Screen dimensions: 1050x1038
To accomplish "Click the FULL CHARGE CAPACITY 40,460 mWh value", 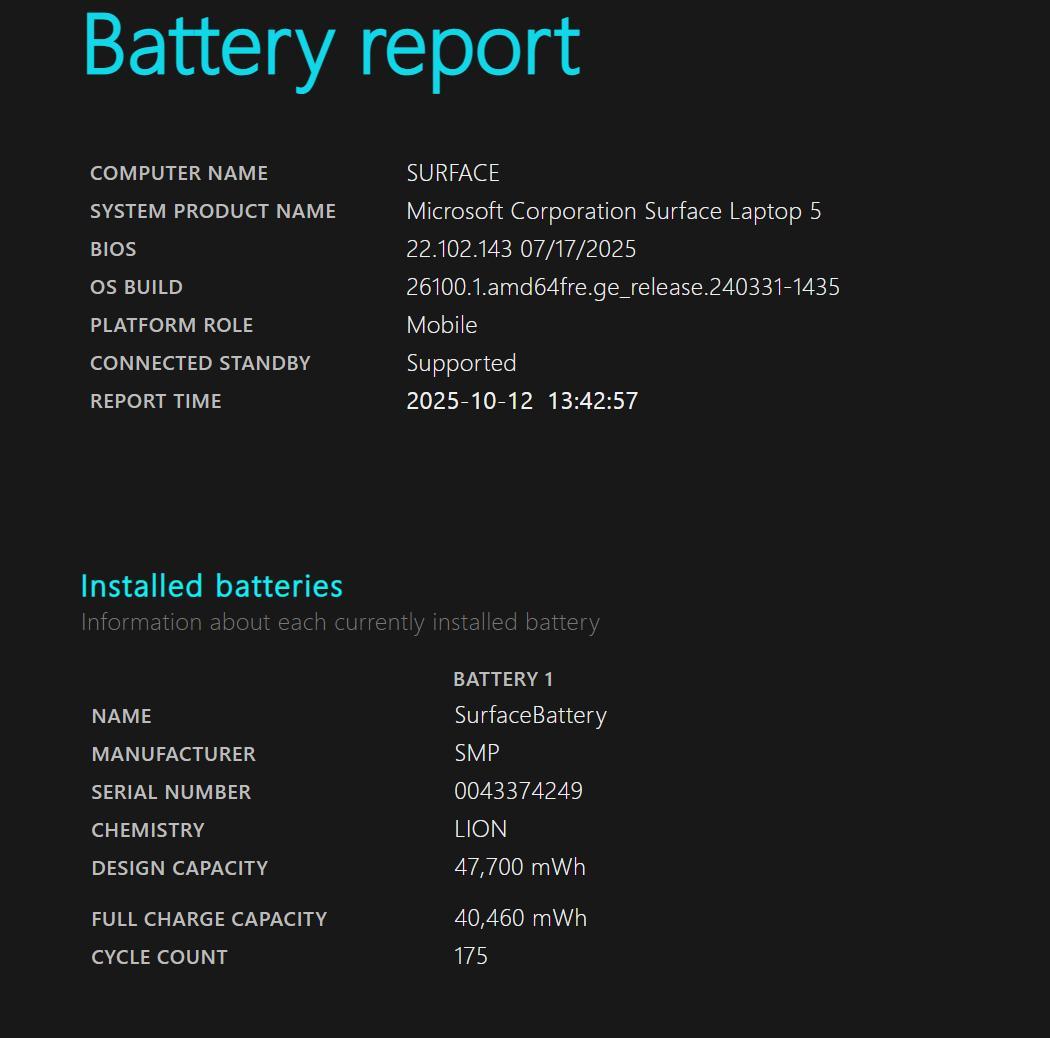I will pos(522,917).
